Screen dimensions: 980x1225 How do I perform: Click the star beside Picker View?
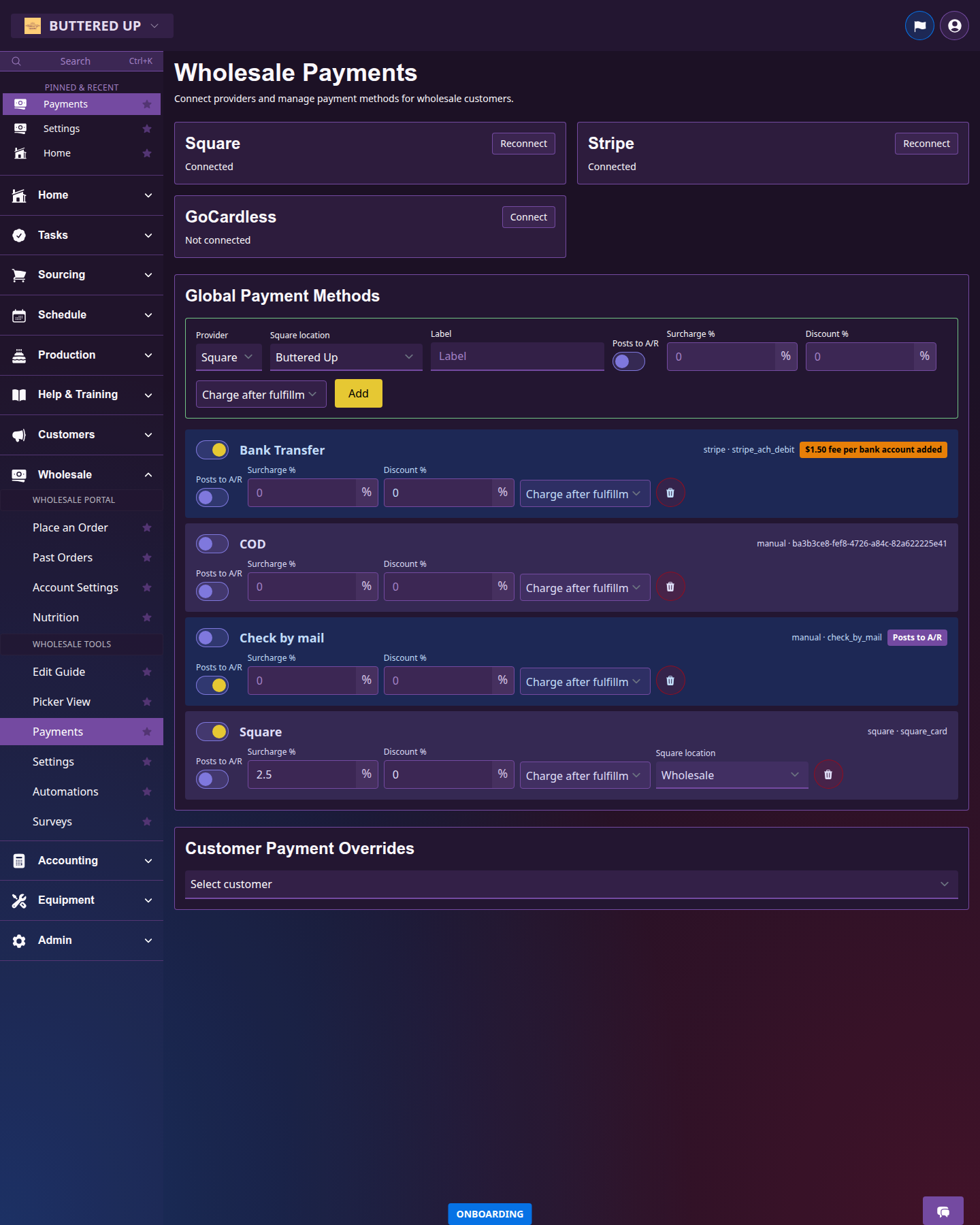coord(146,702)
